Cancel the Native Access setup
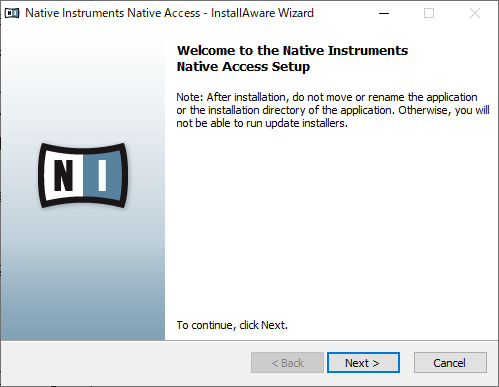Image resolution: width=499 pixels, height=387 pixels. [x=450, y=363]
